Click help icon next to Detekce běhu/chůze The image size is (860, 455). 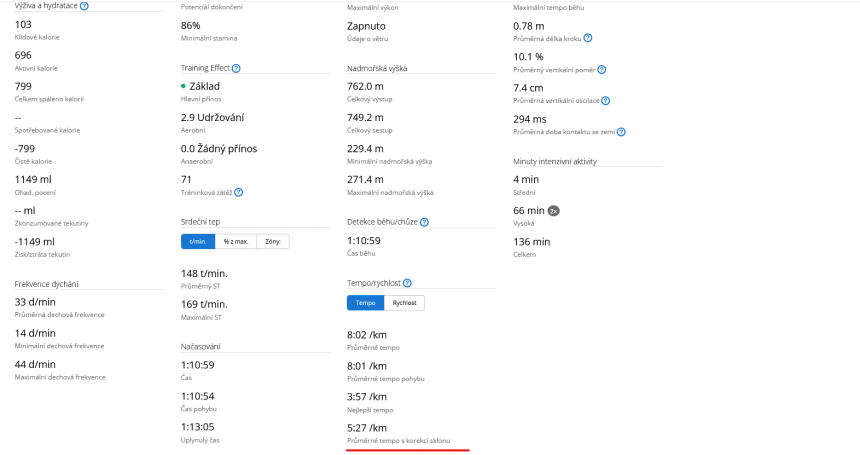point(425,222)
